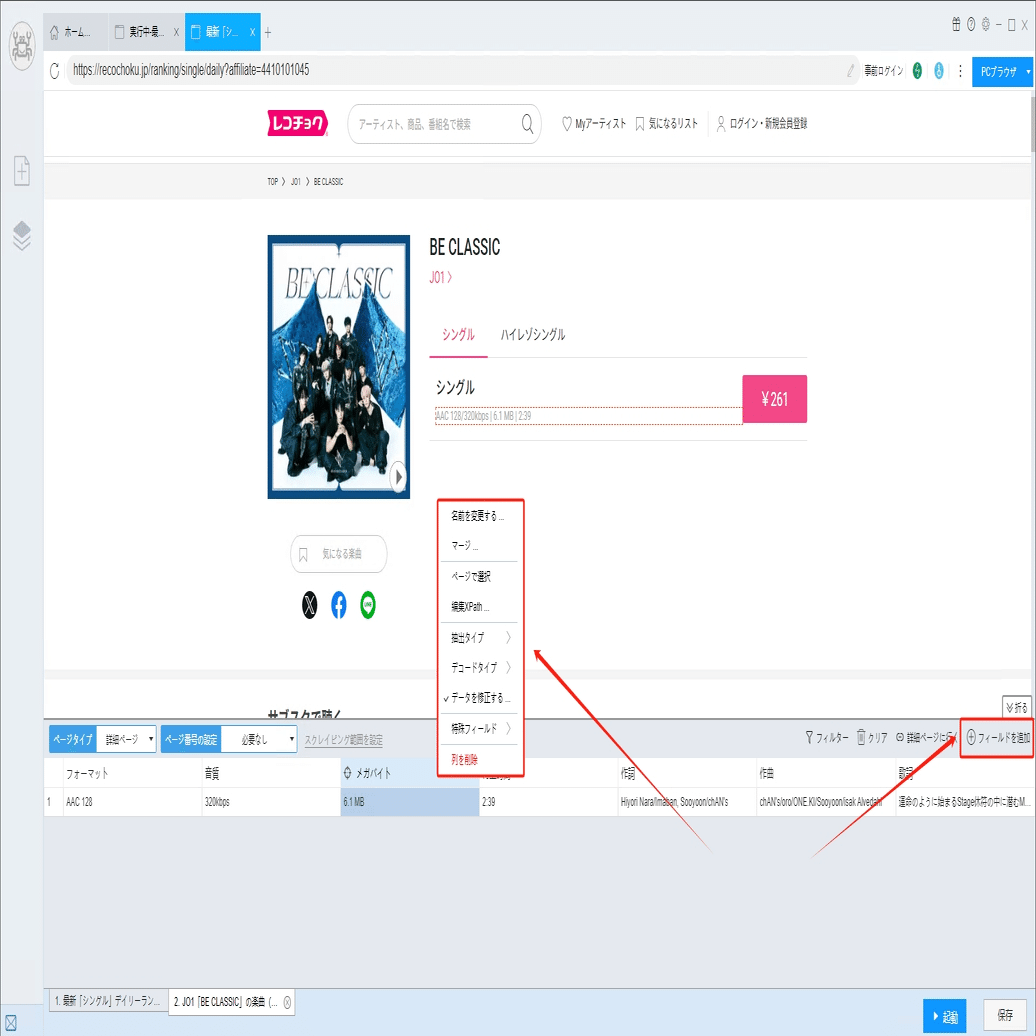Image resolution: width=1036 pixels, height=1036 pixels.
Task: Click the bottom-left crossed box icon
Action: pos(11,1024)
